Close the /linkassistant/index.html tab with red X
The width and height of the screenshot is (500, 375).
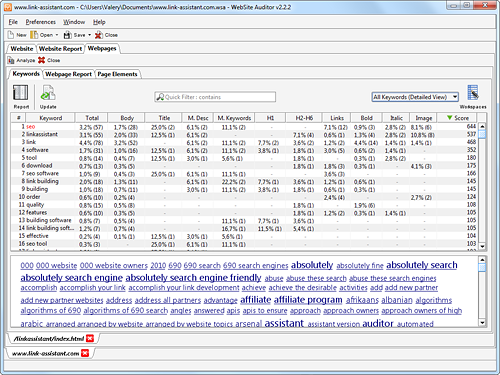[90, 338]
